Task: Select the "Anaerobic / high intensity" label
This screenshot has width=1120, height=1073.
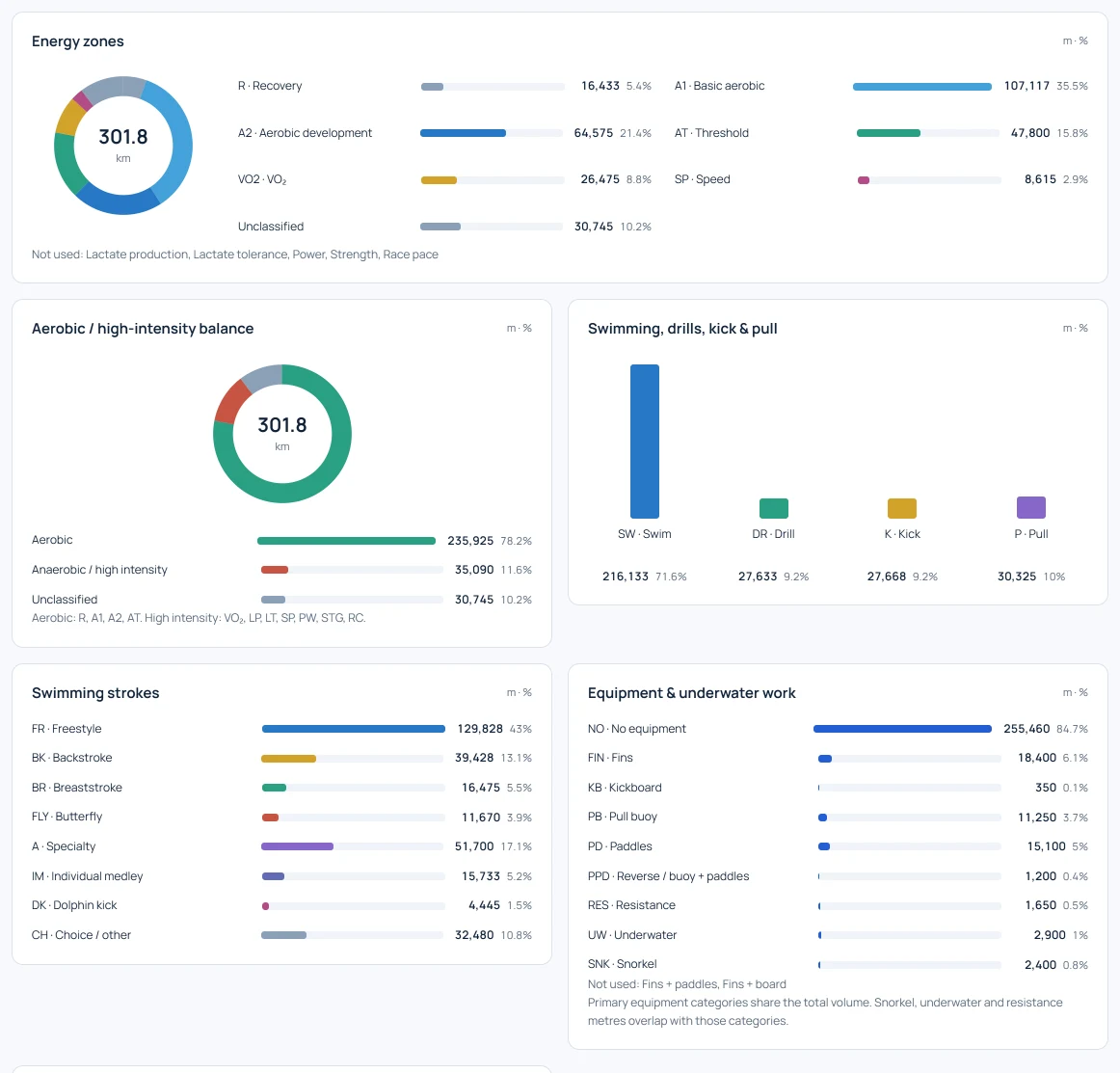Action: (x=99, y=570)
